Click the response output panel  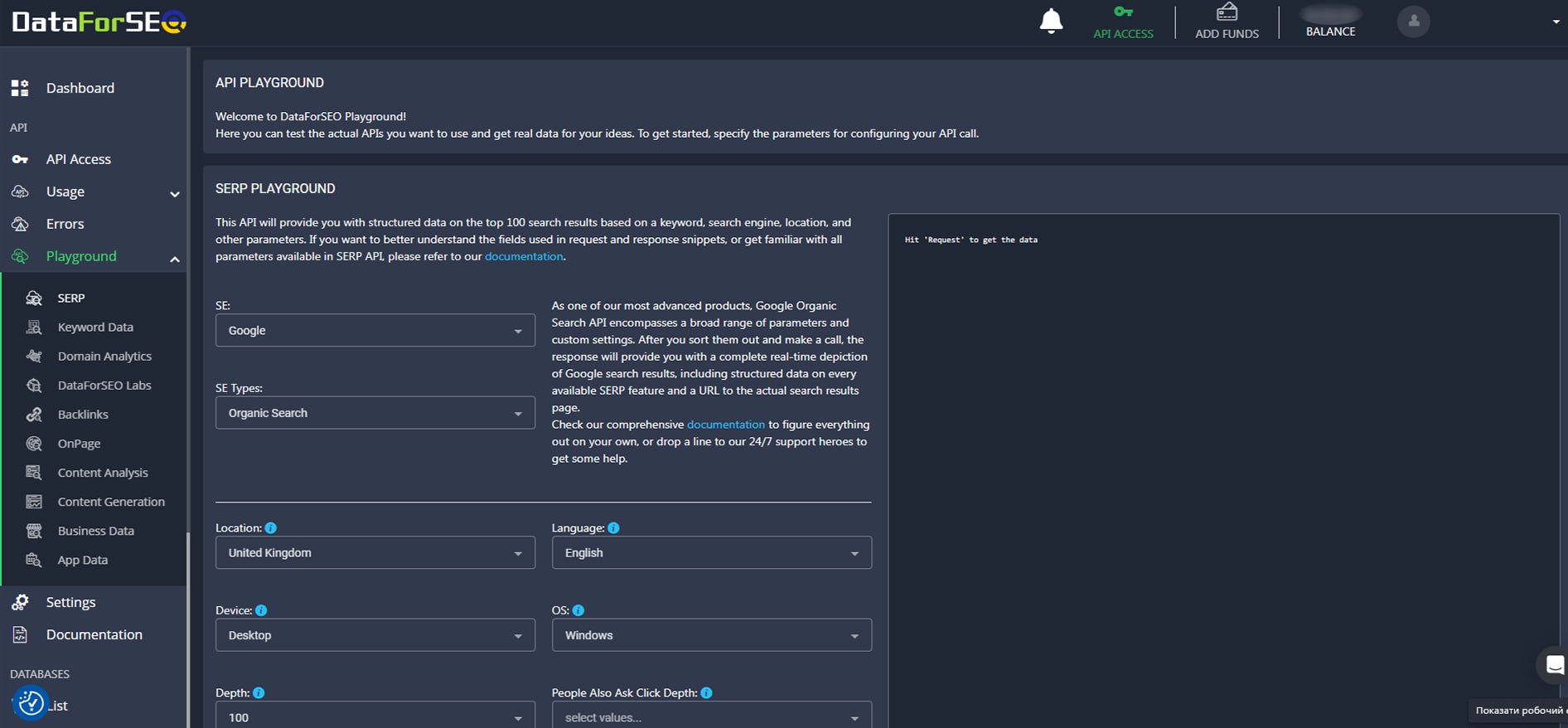tap(1223, 470)
